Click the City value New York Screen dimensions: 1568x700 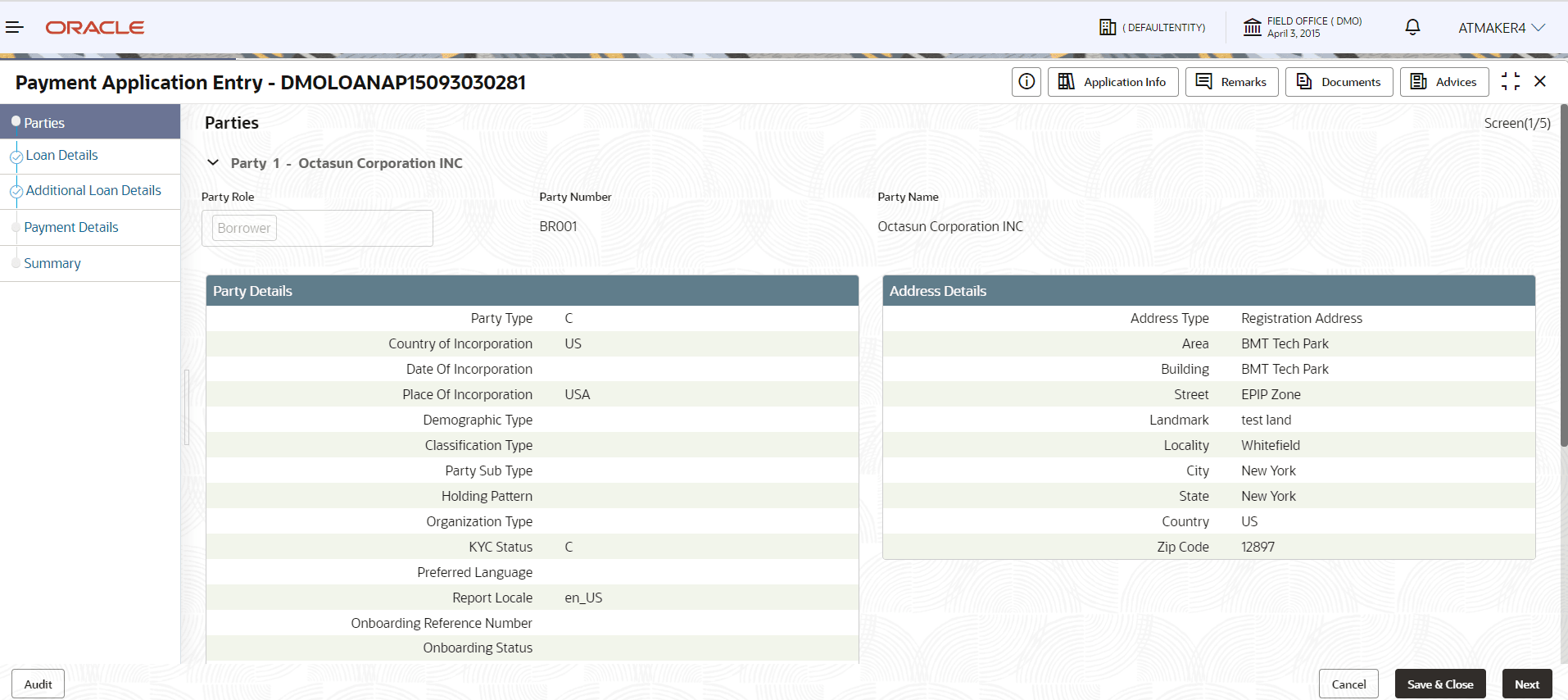tap(1268, 470)
